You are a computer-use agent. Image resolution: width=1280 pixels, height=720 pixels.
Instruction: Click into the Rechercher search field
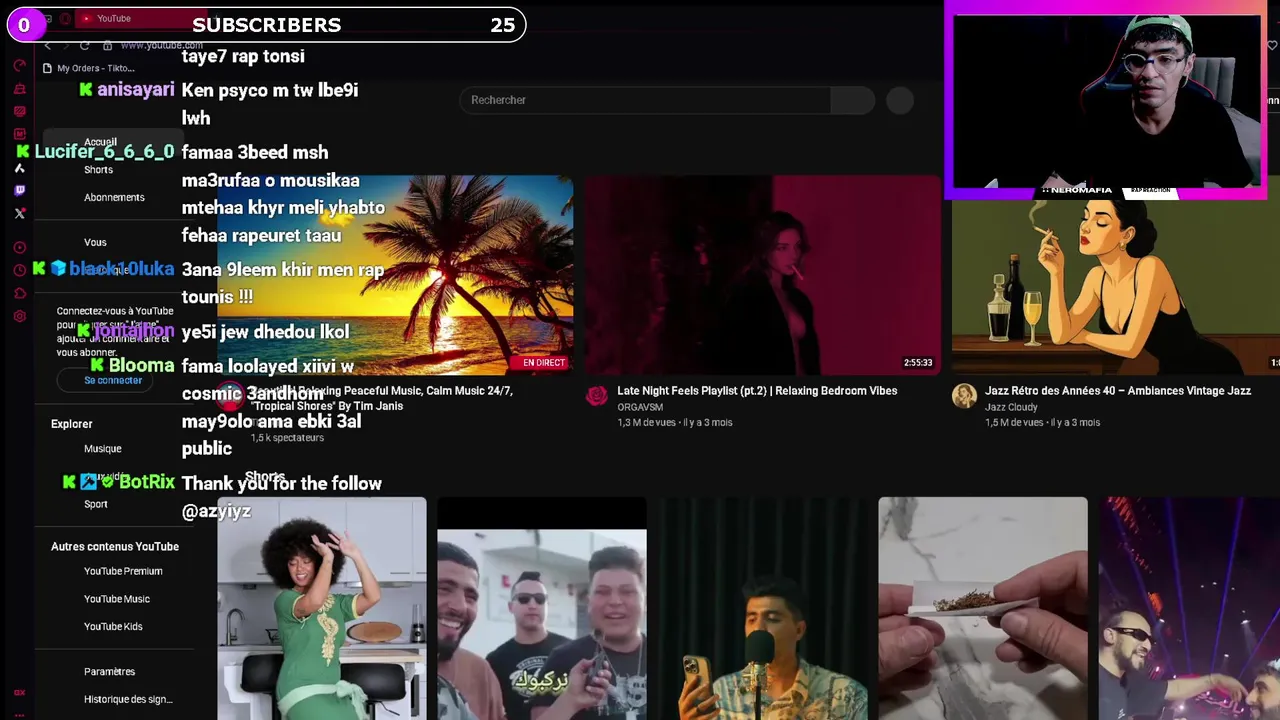pyautogui.click(x=645, y=100)
